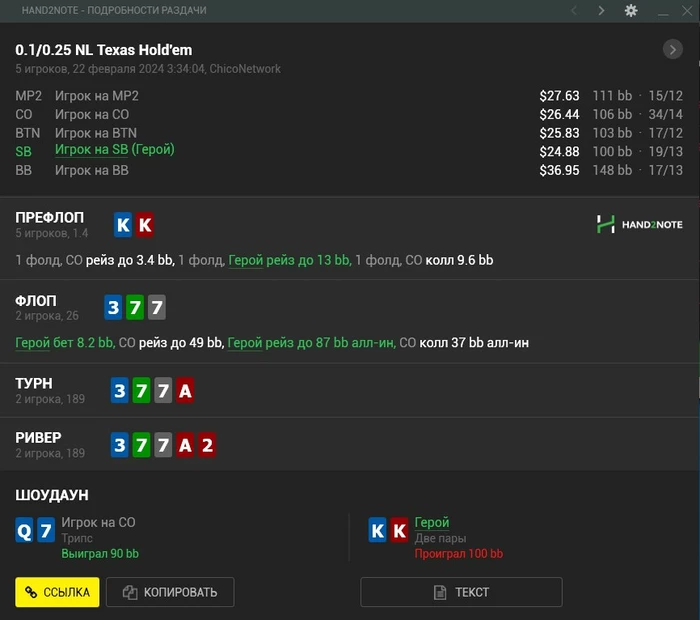700x620 pixels.
Task: Click CO рейз до 49 bb action
Action: [171, 343]
